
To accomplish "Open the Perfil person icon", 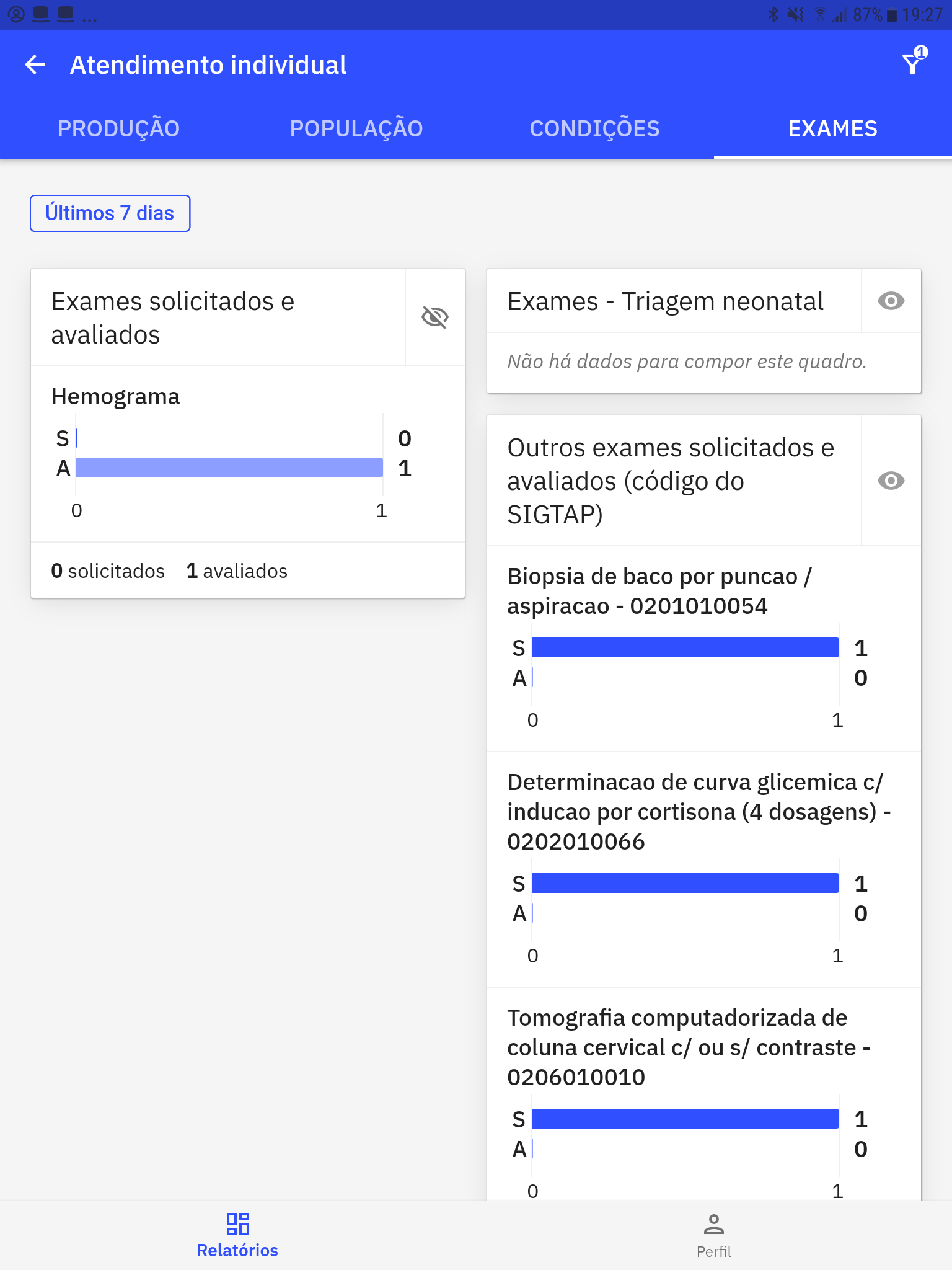I will click(714, 1223).
